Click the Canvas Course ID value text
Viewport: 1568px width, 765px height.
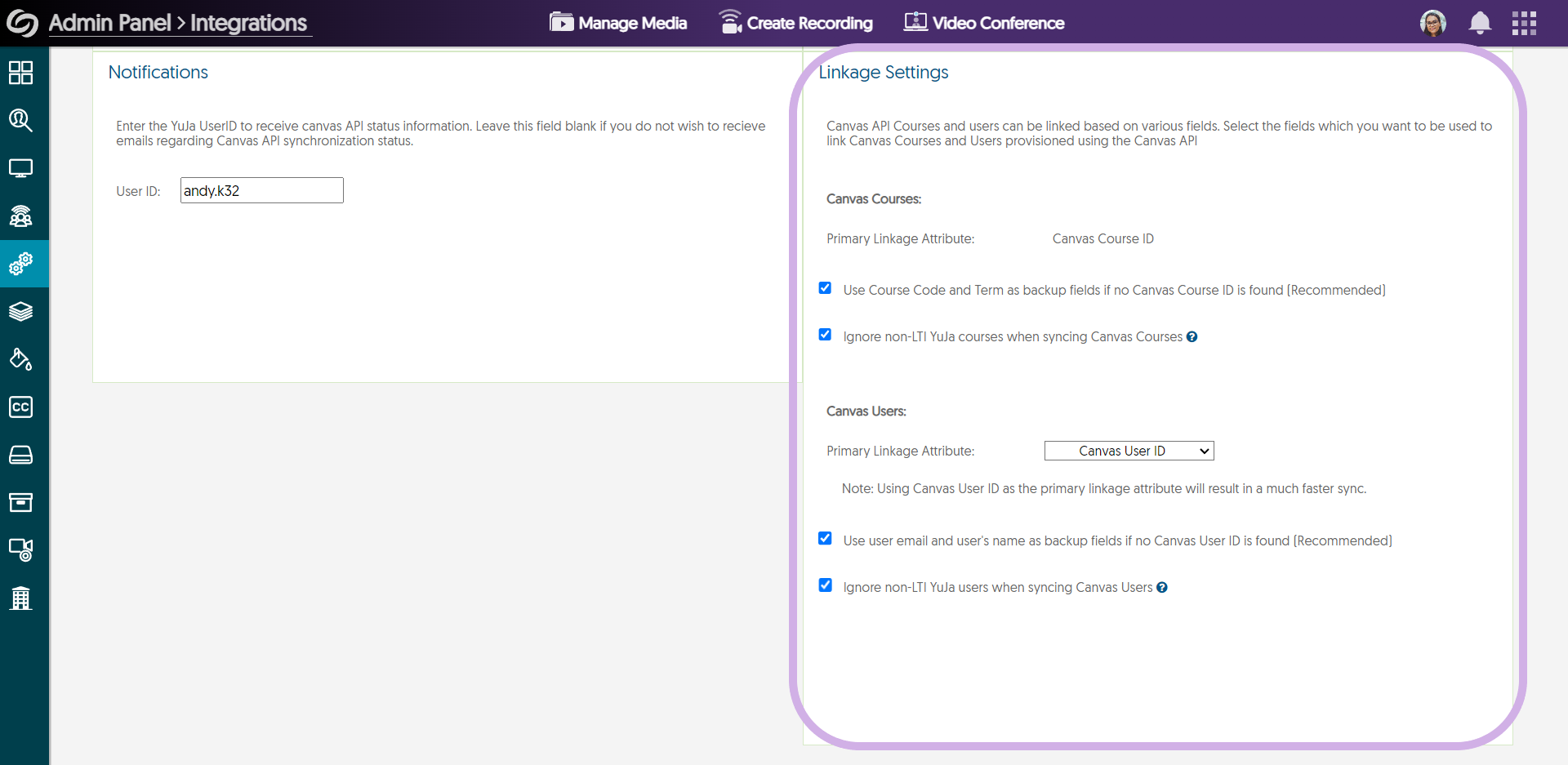point(1102,238)
